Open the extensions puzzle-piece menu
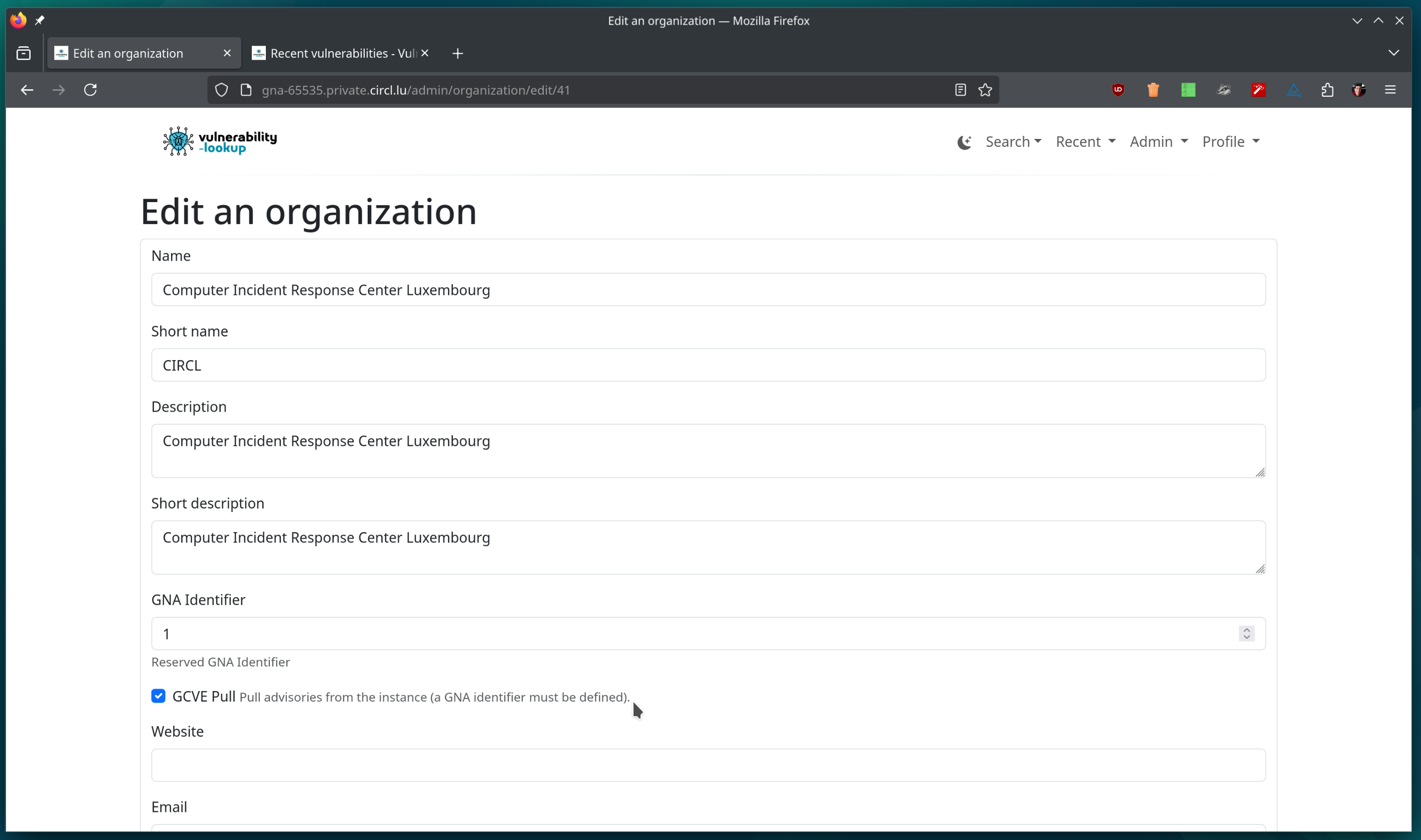This screenshot has width=1421, height=840. (1328, 89)
